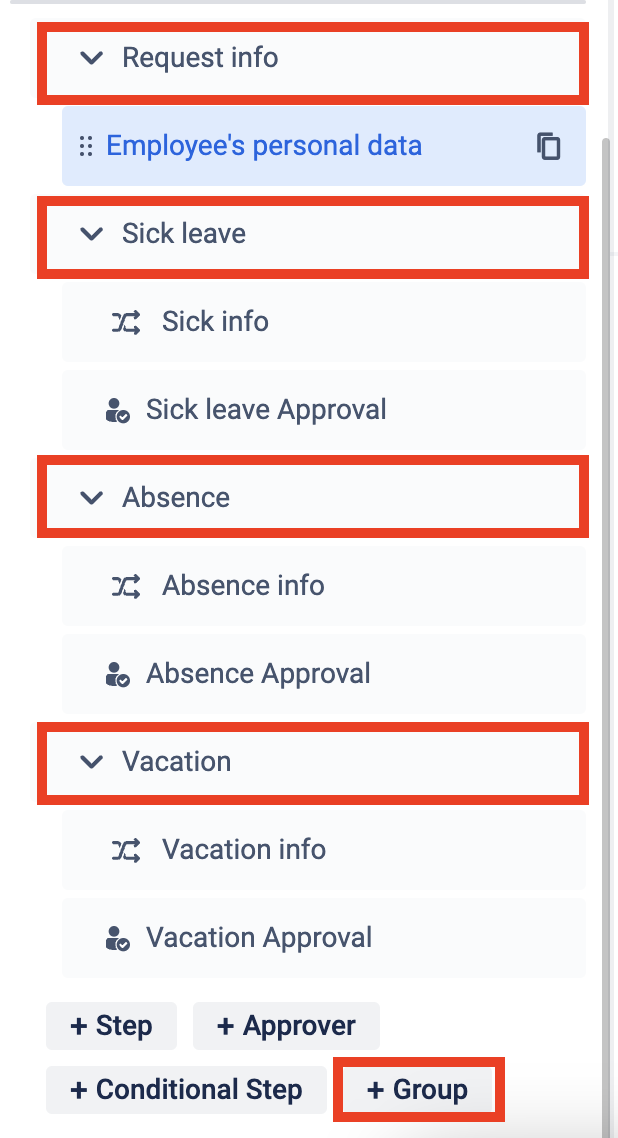Click the conditional icon next to Absence info
The height and width of the screenshot is (1138, 618).
125,586
